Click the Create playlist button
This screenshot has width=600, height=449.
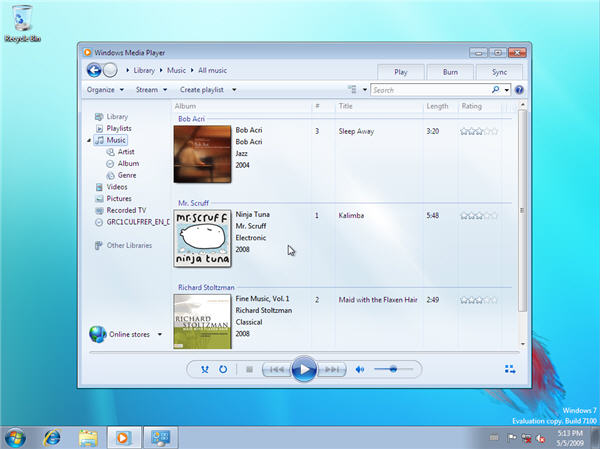[x=206, y=90]
